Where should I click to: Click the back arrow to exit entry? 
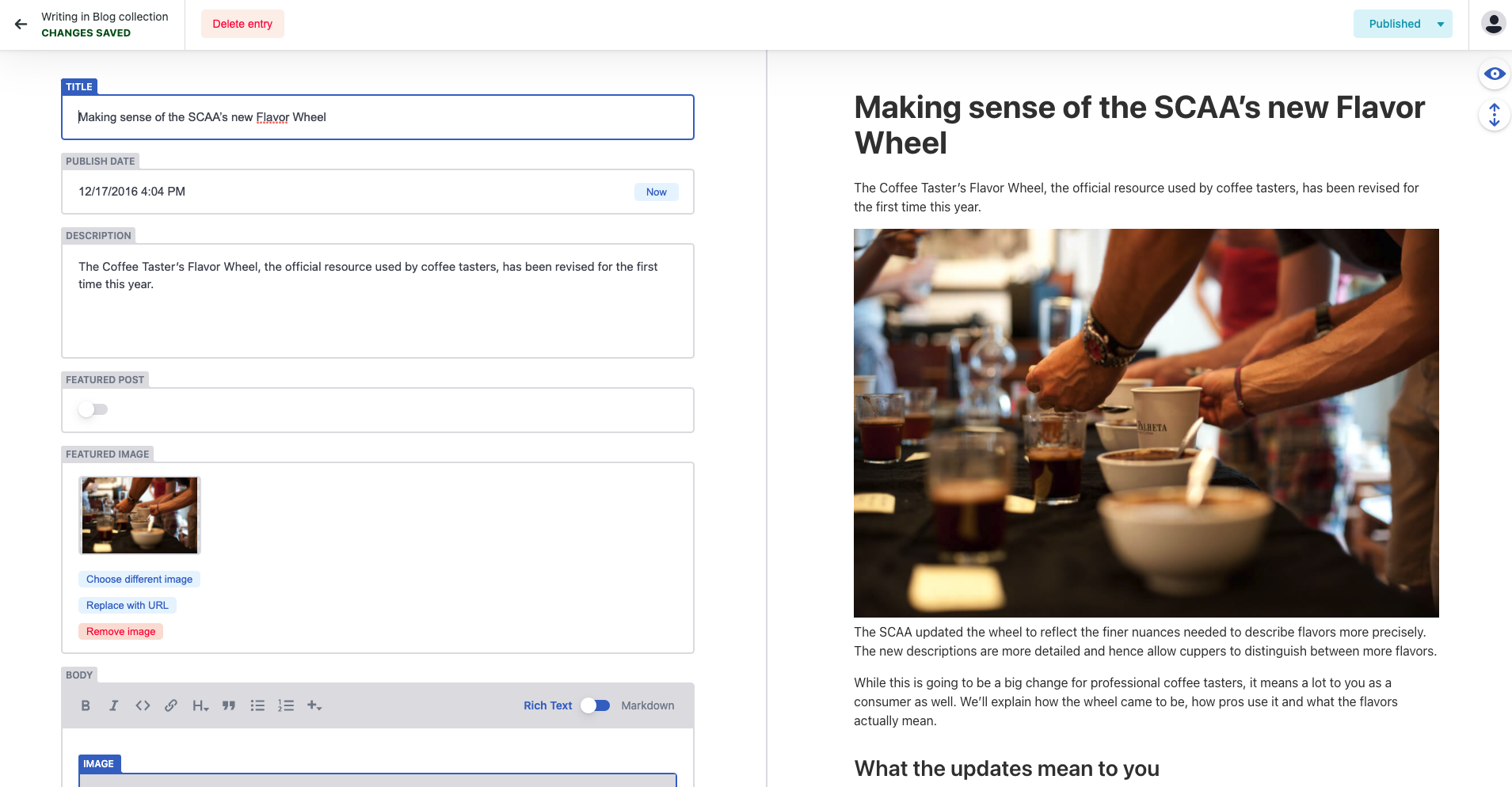[21, 25]
